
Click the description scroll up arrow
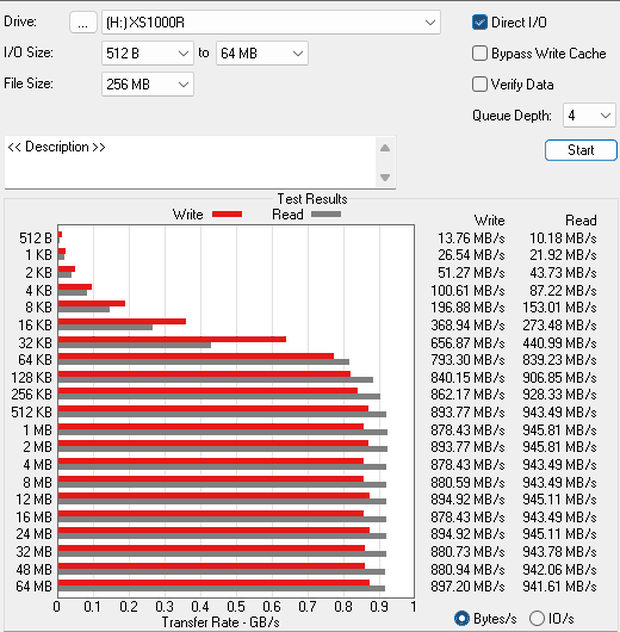pyautogui.click(x=385, y=148)
